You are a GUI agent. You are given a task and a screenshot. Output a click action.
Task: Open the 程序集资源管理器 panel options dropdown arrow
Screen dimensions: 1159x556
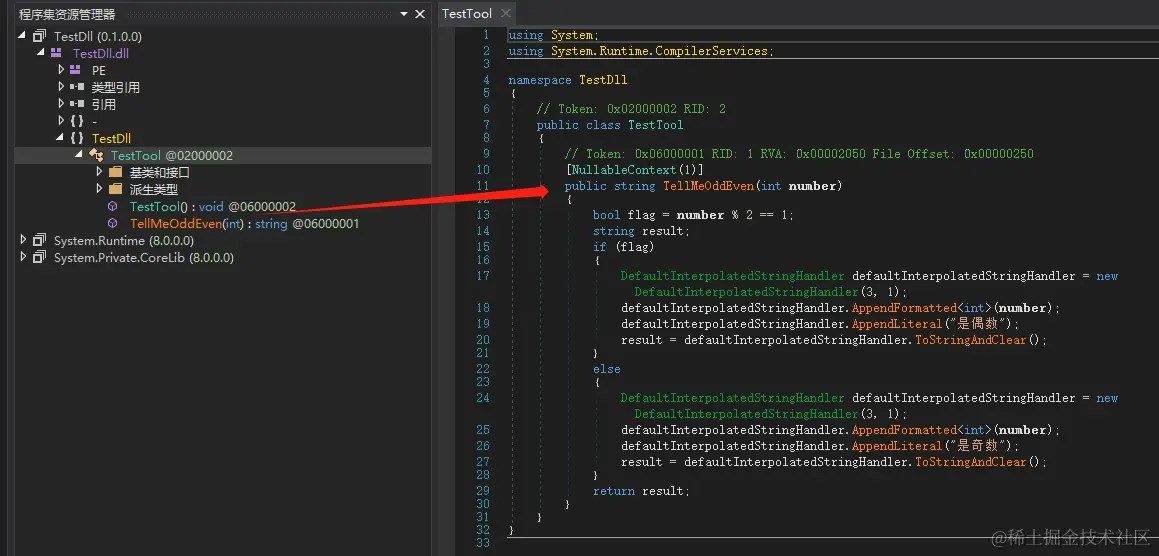tap(404, 14)
